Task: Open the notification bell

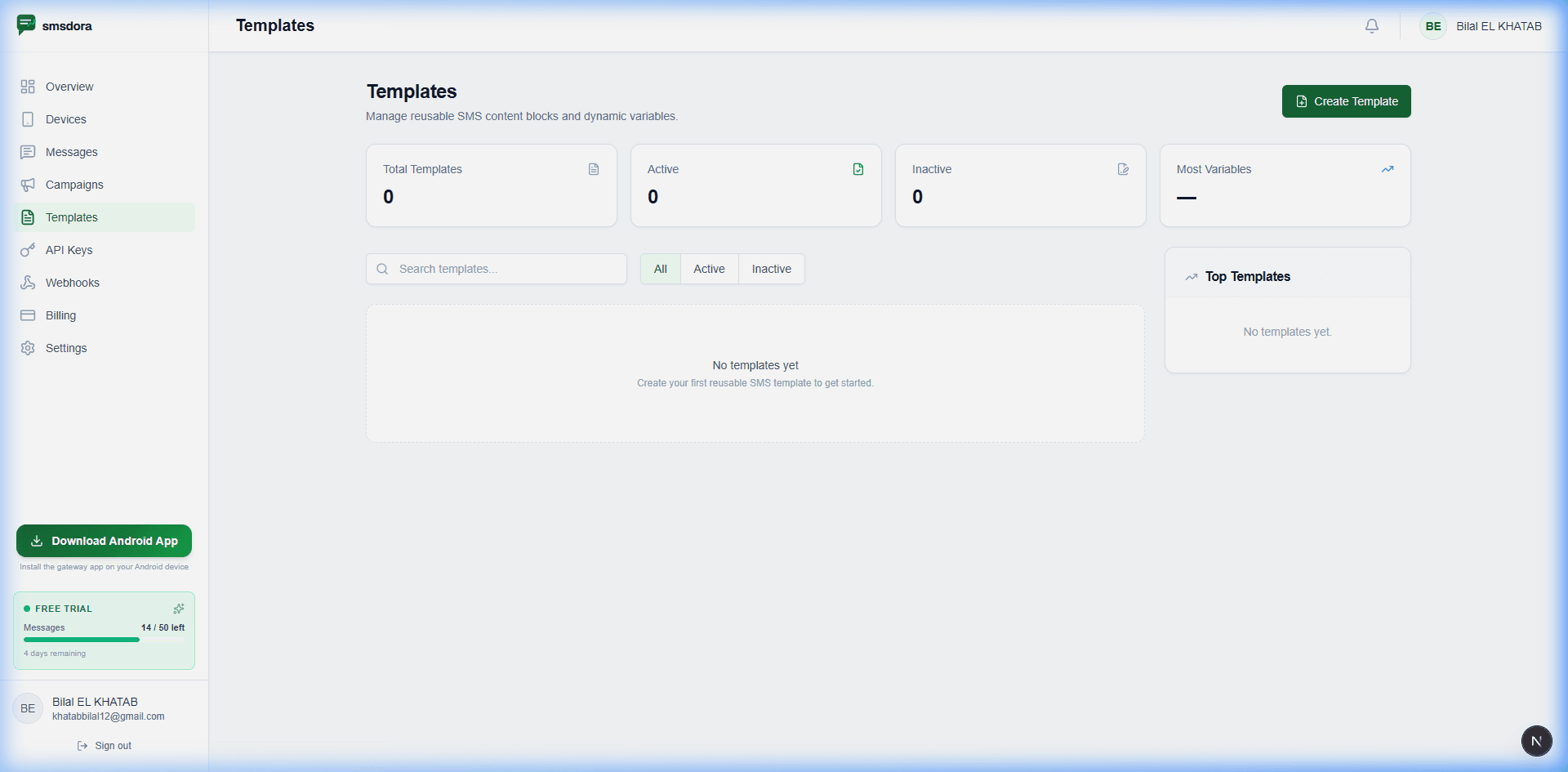Action: pyautogui.click(x=1371, y=25)
